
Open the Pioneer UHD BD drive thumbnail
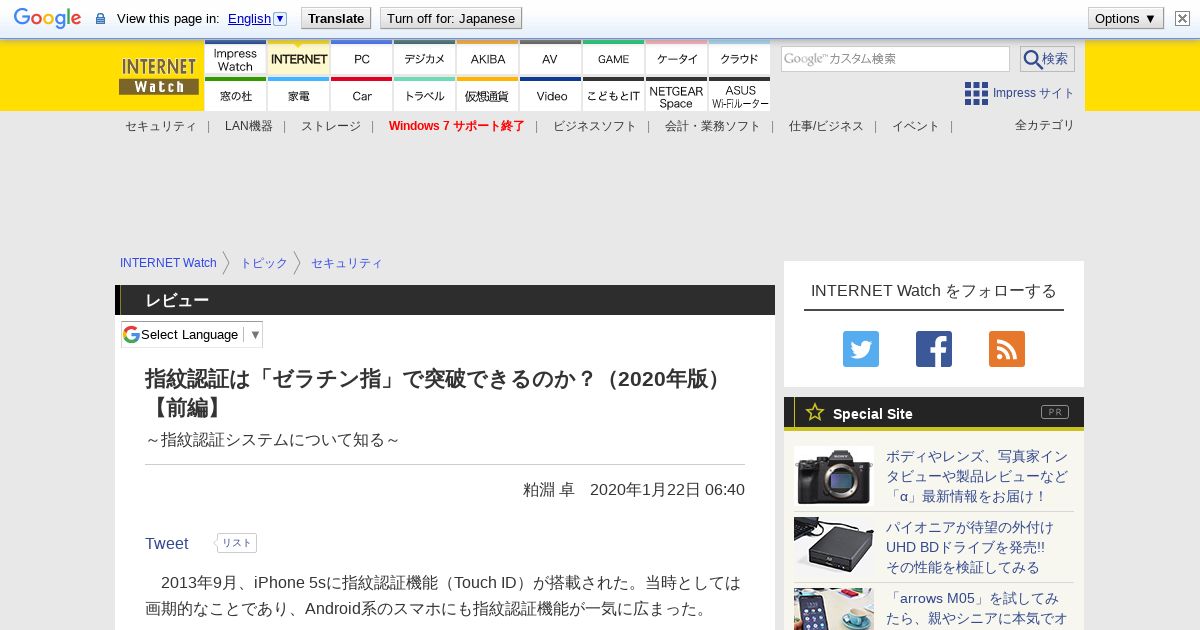tap(834, 546)
